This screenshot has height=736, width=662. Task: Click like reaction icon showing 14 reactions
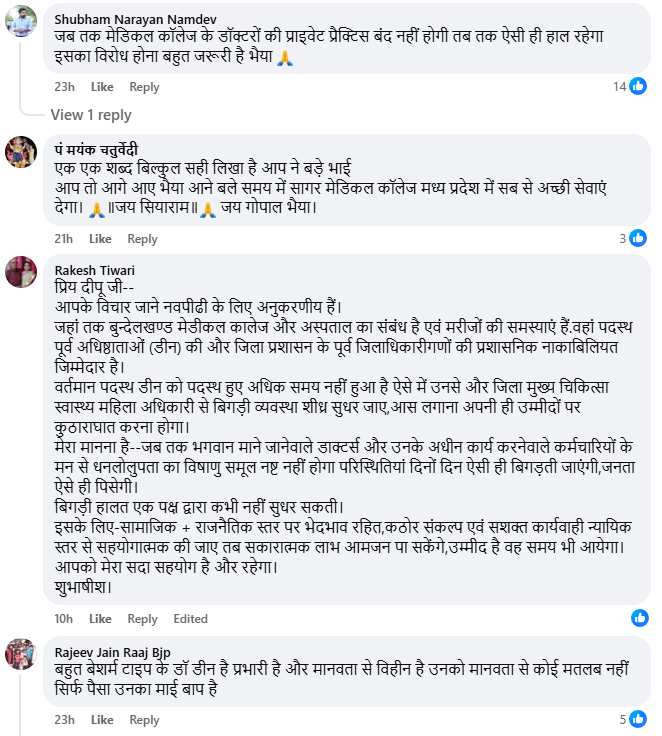[x=638, y=86]
